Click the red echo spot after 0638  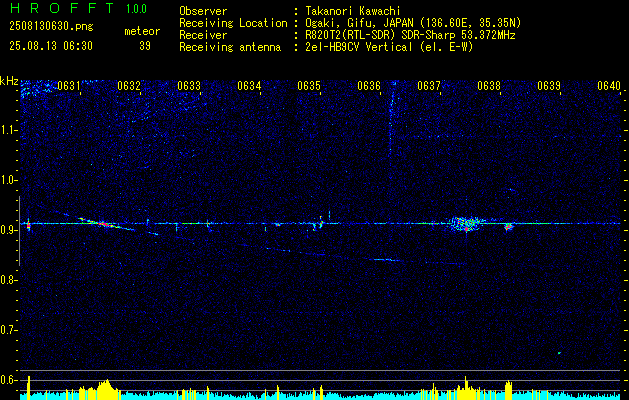click(509, 227)
